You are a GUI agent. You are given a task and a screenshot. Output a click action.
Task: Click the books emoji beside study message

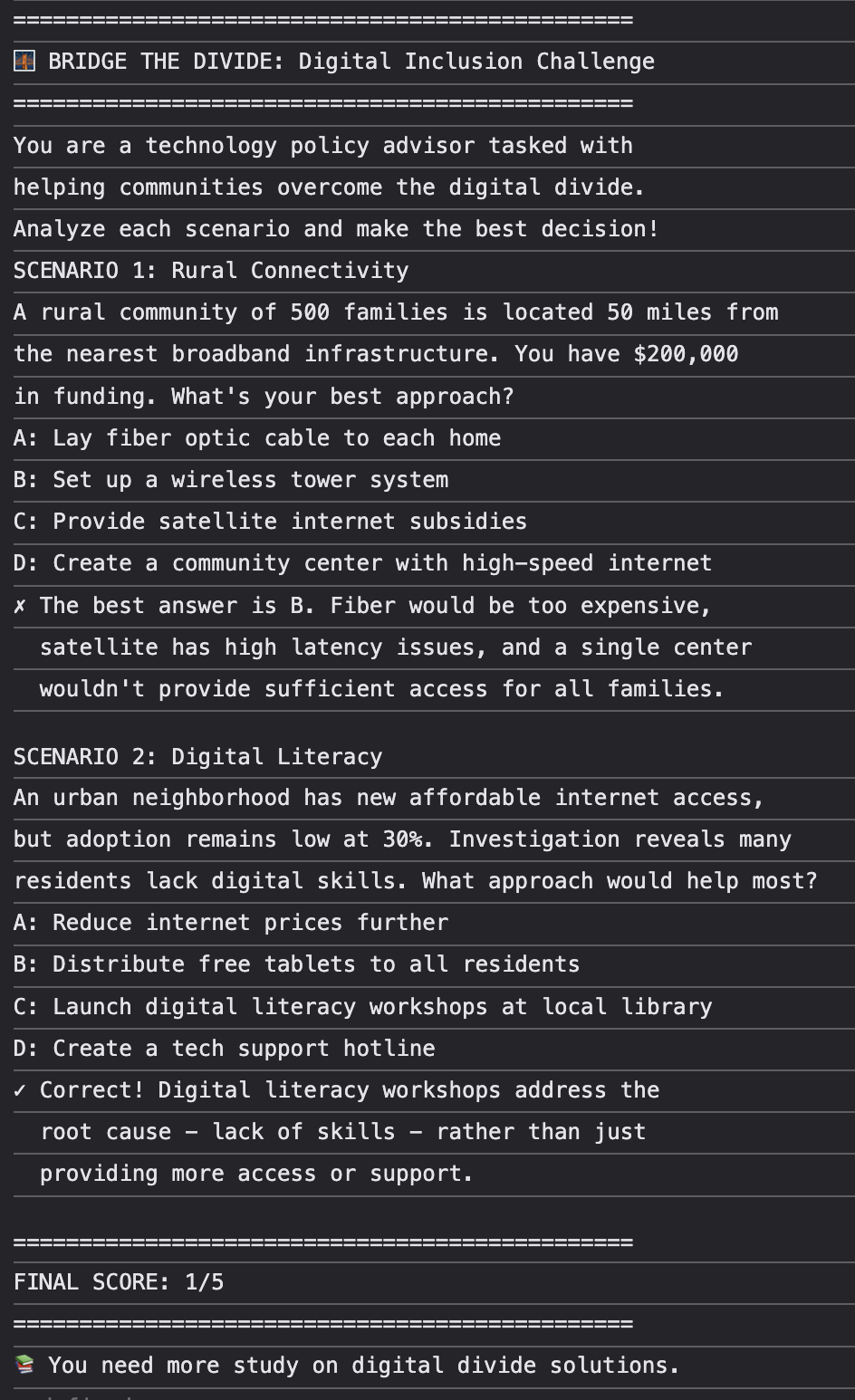click(x=24, y=1366)
